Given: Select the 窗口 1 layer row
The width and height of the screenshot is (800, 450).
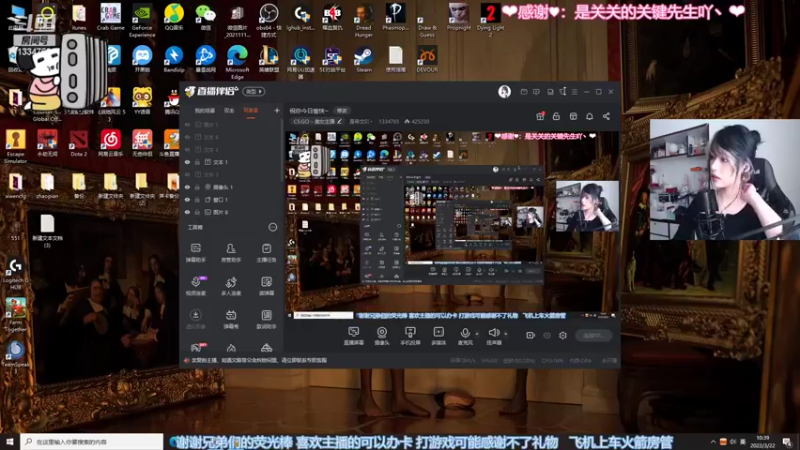Looking at the screenshot, I should click(x=232, y=200).
